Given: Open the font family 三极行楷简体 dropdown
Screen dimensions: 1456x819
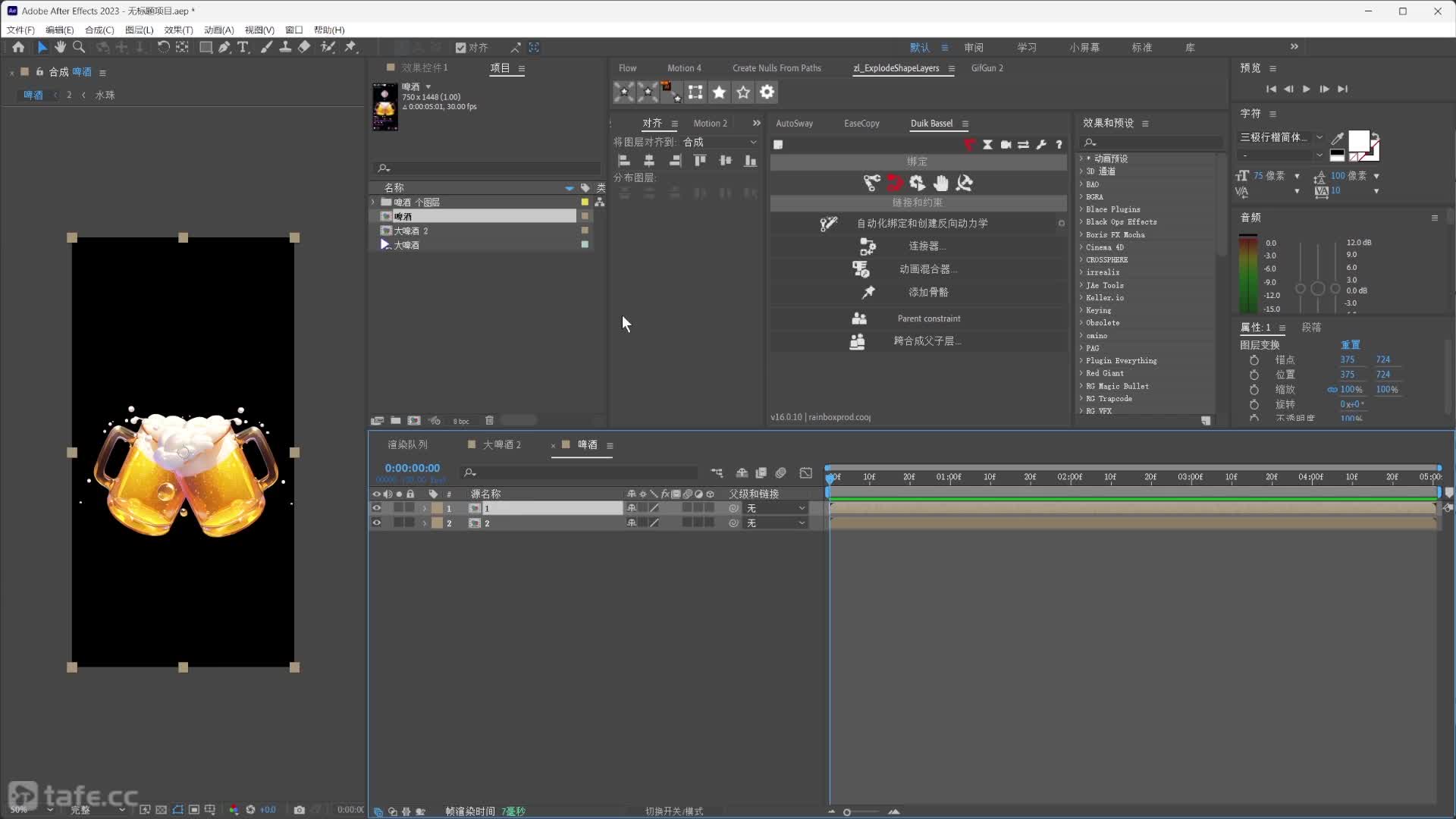Looking at the screenshot, I should [1282, 137].
